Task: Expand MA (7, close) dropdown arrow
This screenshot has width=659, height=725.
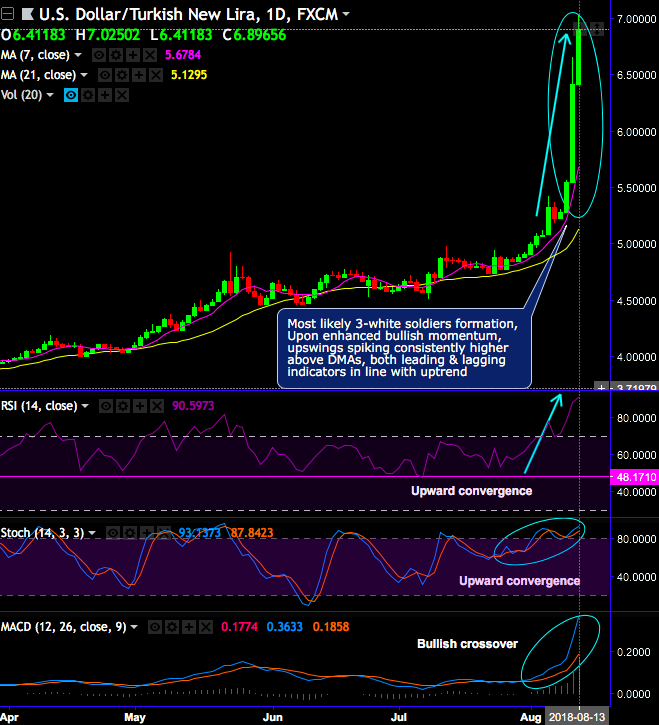Action: (78, 55)
